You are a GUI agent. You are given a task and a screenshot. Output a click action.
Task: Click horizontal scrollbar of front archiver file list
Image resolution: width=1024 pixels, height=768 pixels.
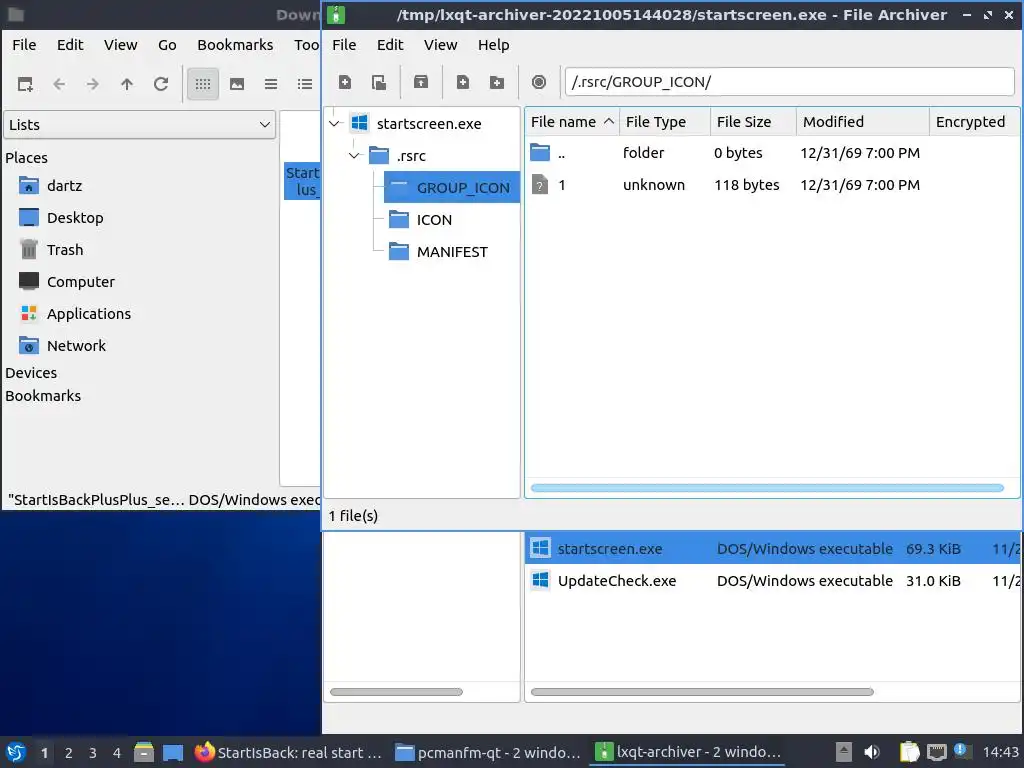click(767, 488)
